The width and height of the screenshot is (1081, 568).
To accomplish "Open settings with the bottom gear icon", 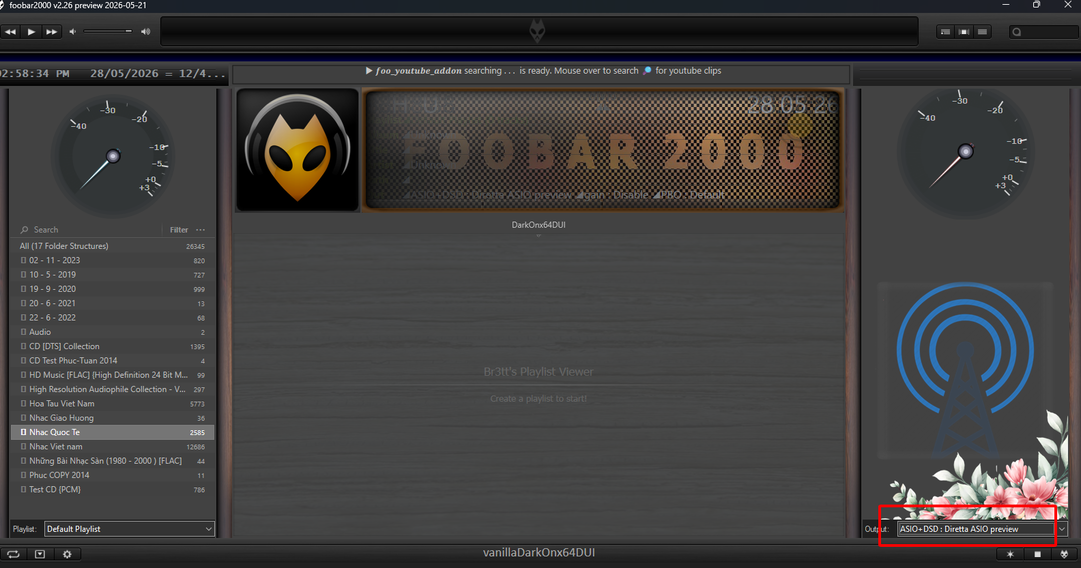I will click(x=67, y=554).
